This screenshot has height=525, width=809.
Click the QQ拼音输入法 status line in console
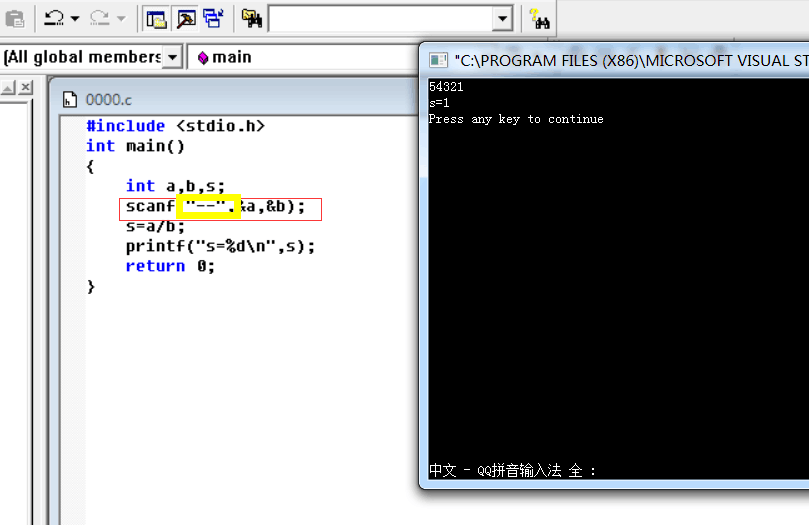point(512,470)
